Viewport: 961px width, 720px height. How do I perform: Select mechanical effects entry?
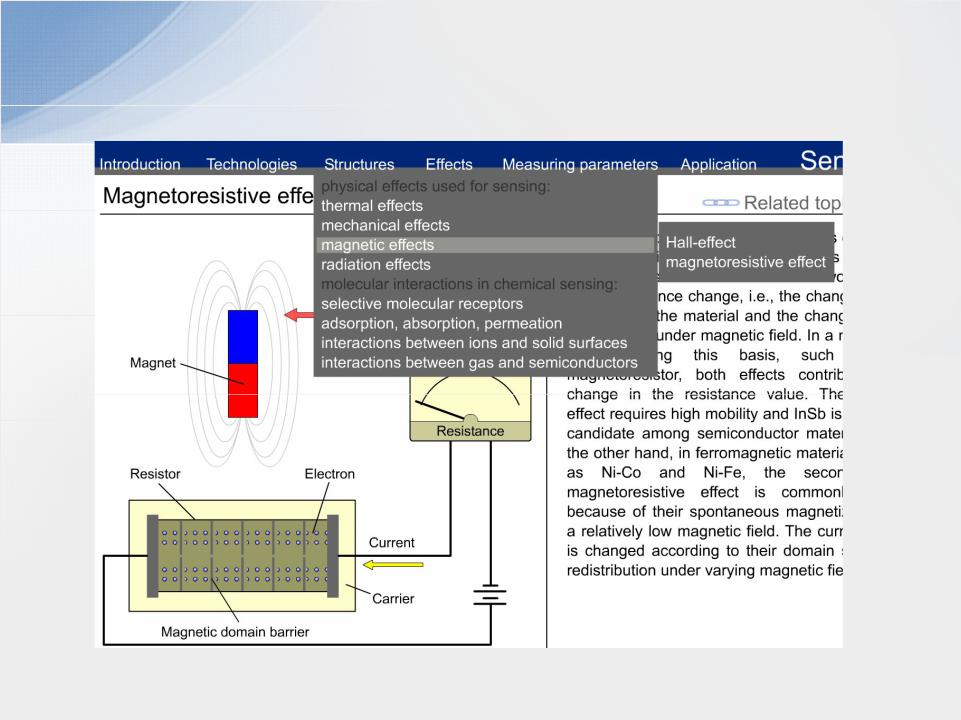click(486, 225)
